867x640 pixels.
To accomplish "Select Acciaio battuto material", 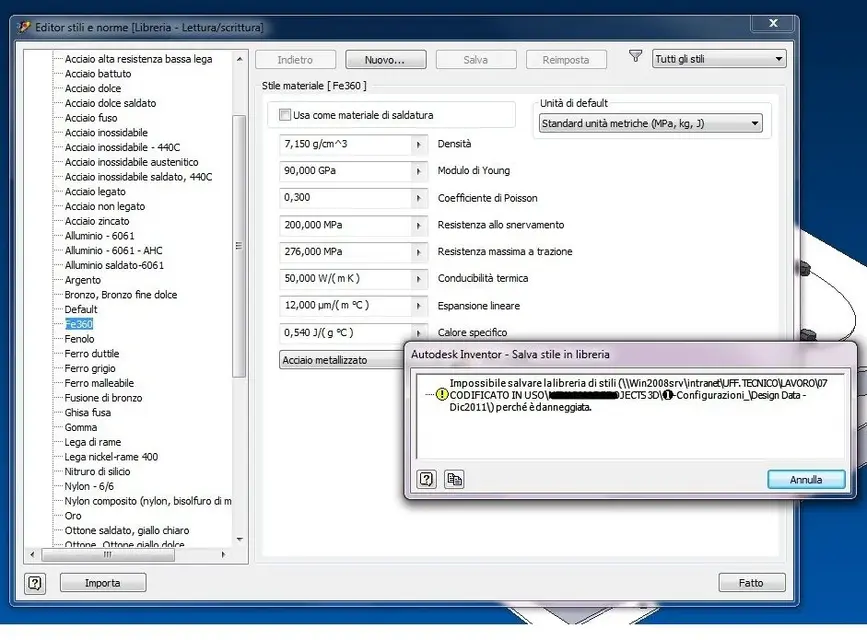I will 98,74.
